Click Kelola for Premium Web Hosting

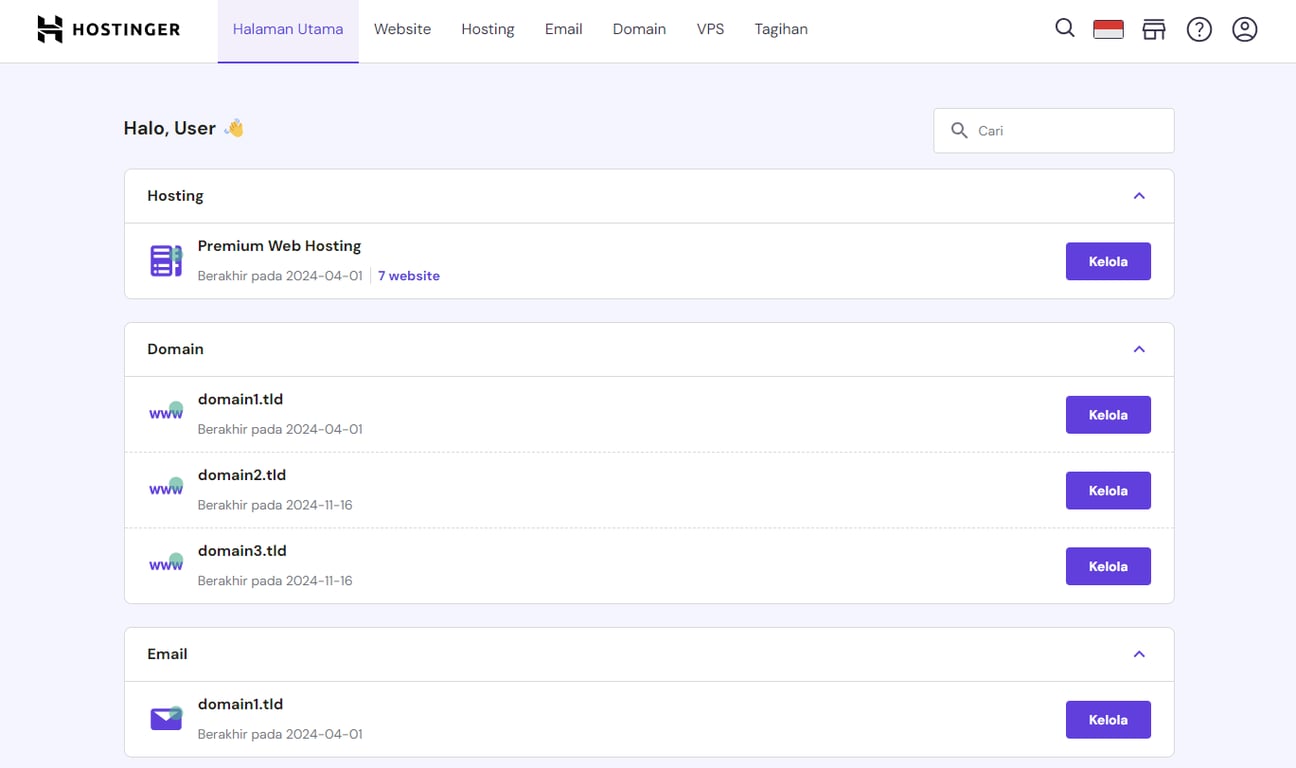(x=1108, y=261)
